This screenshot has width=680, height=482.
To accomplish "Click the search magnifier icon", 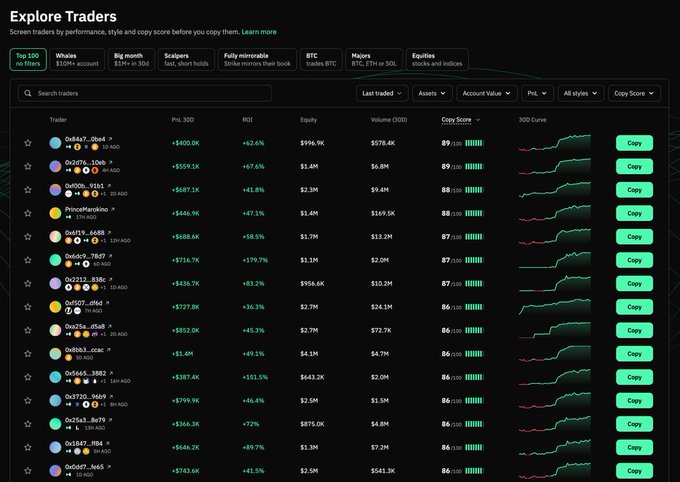I will click(x=28, y=93).
